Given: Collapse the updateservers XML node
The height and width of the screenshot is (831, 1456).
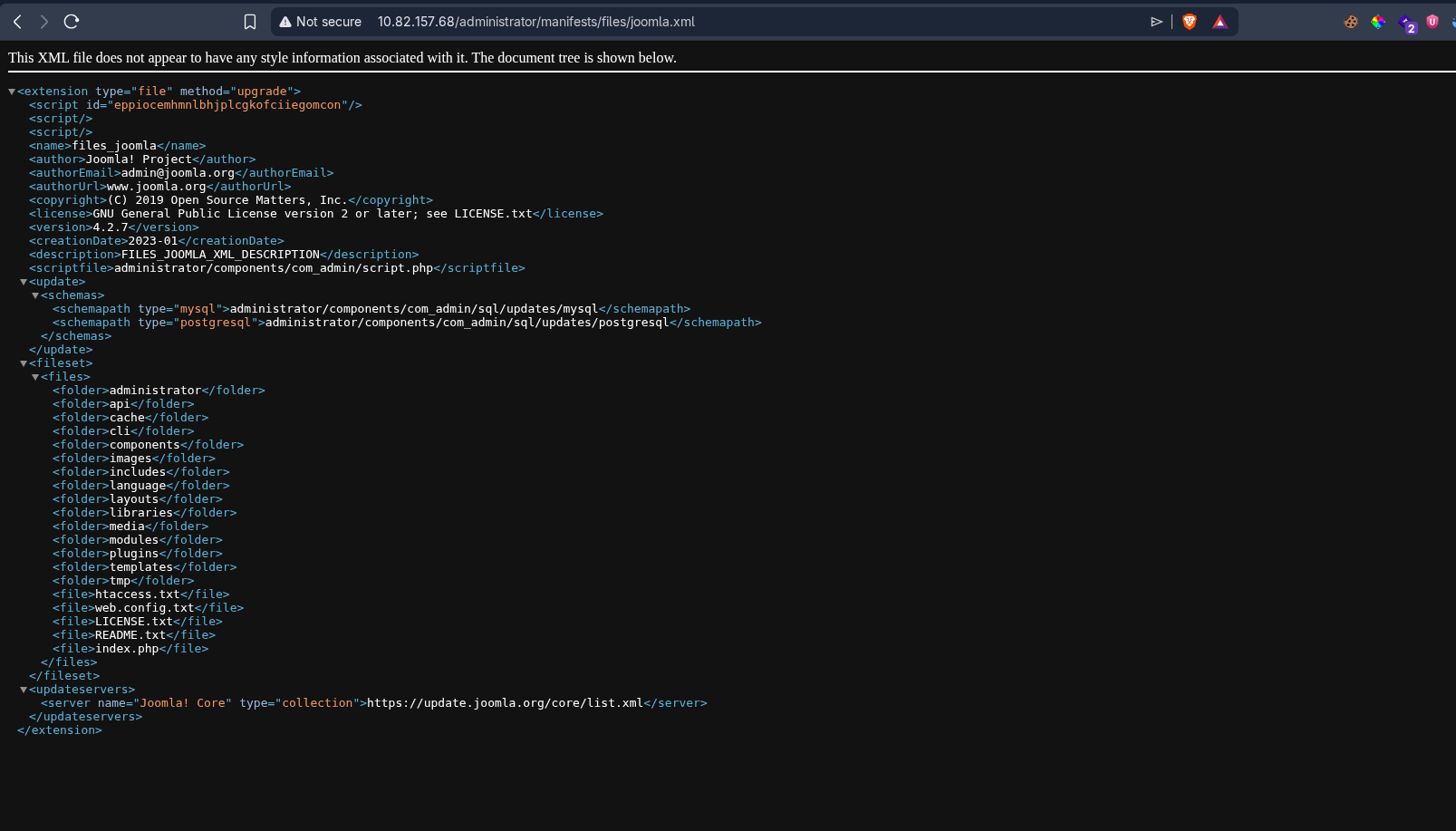Looking at the screenshot, I should coord(24,690).
